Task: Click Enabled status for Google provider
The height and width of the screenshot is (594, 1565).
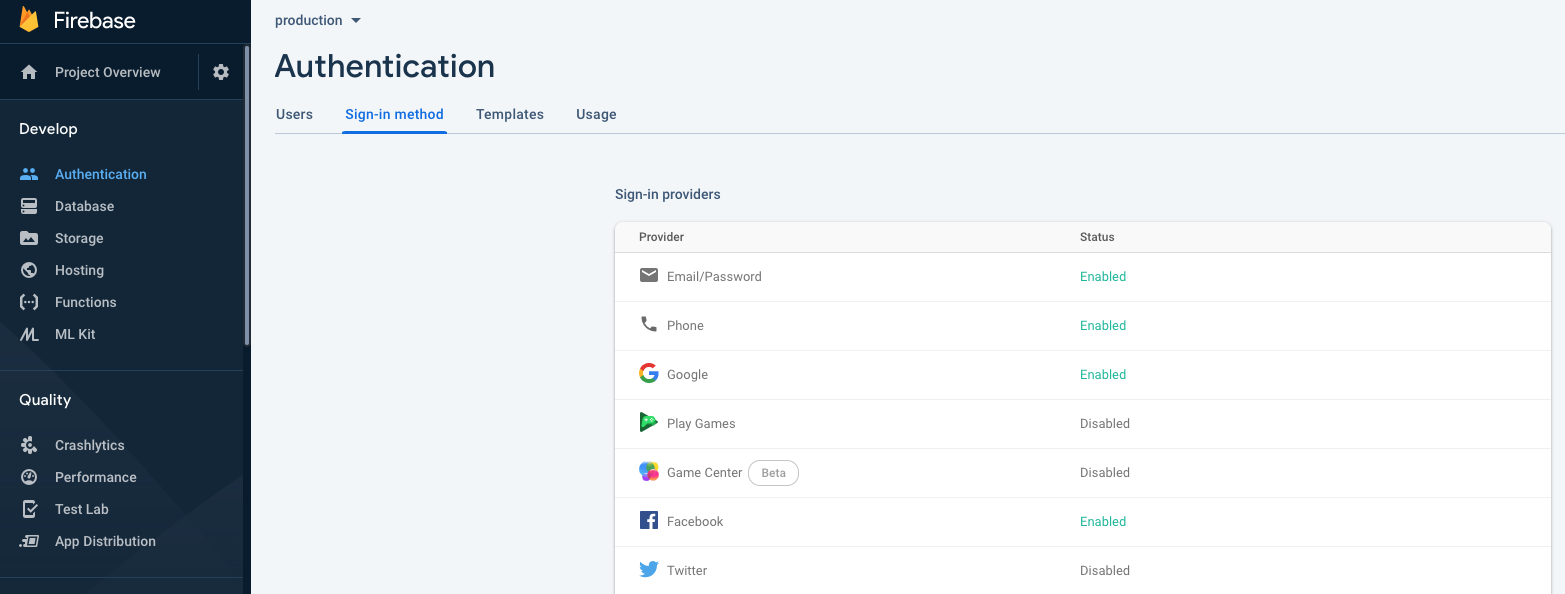Action: pyautogui.click(x=1103, y=375)
